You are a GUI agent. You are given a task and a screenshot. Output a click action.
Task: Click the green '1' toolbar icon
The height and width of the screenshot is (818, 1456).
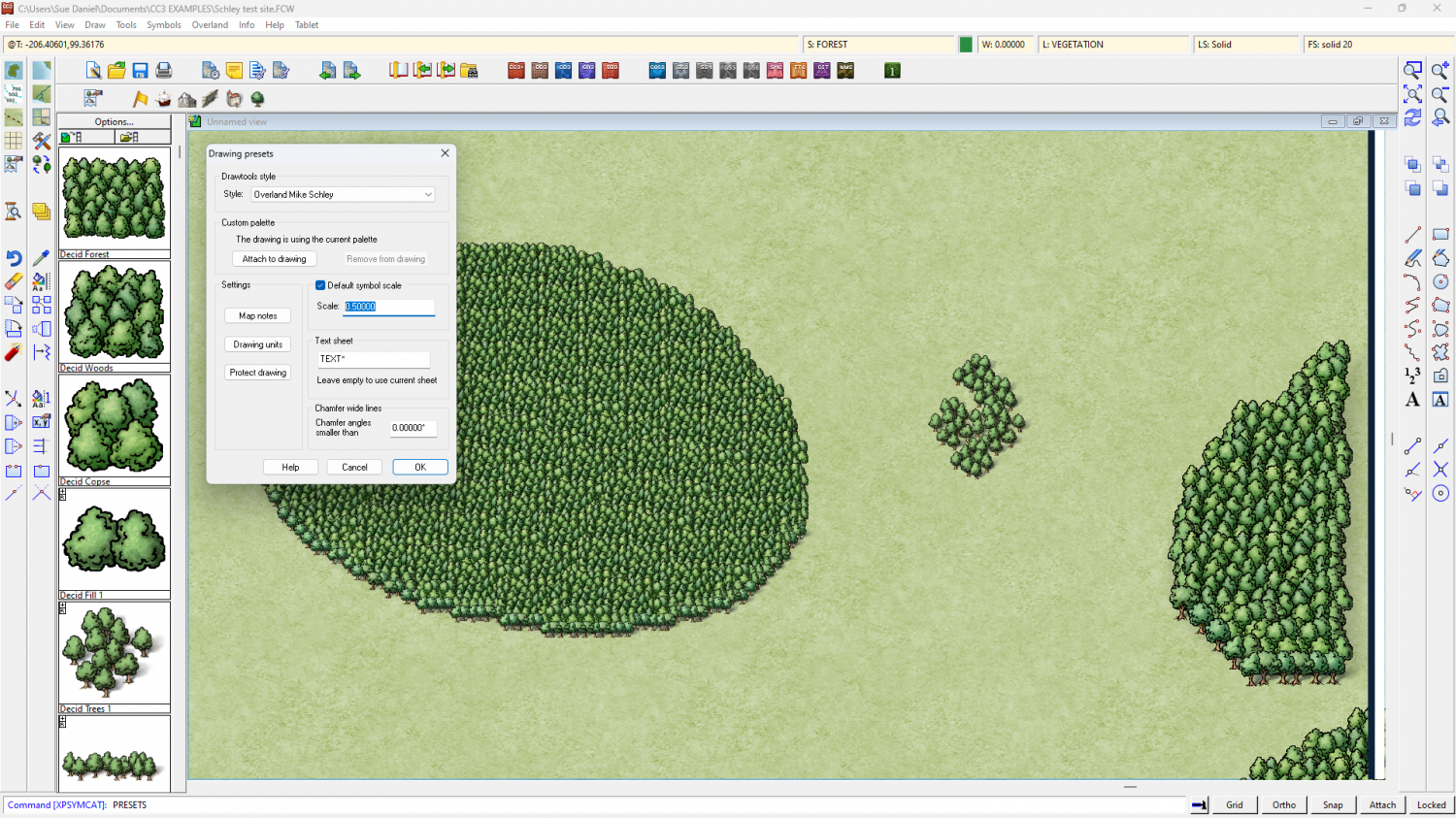(892, 70)
